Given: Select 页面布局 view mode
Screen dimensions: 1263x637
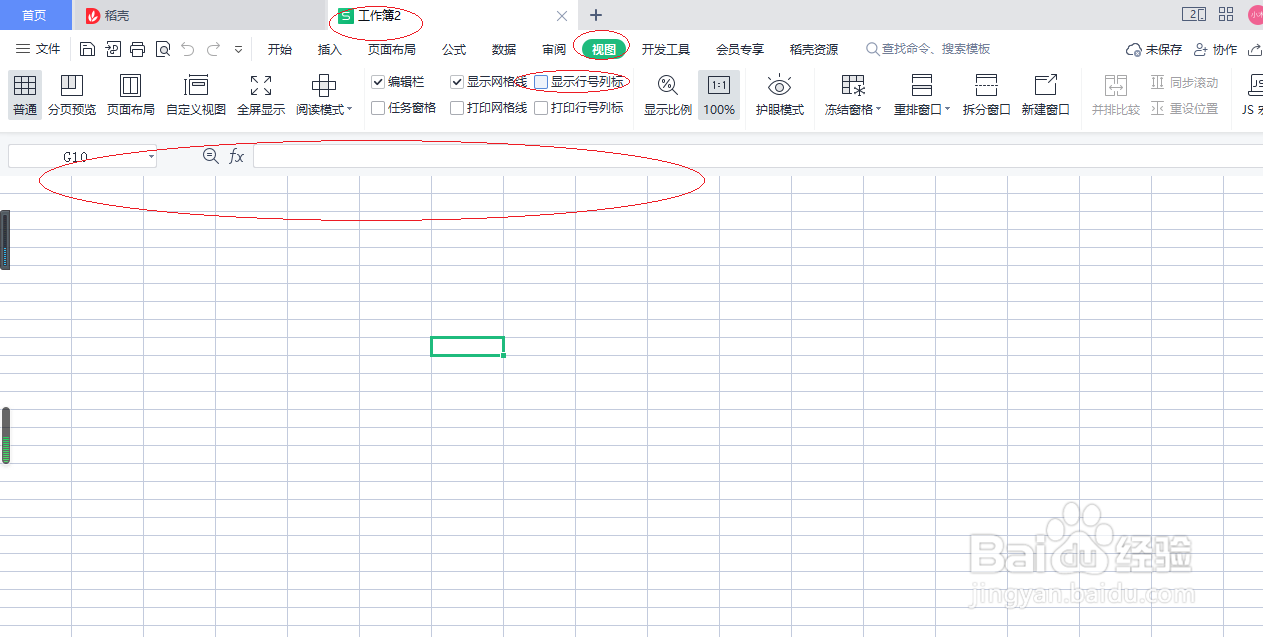Looking at the screenshot, I should coord(131,95).
